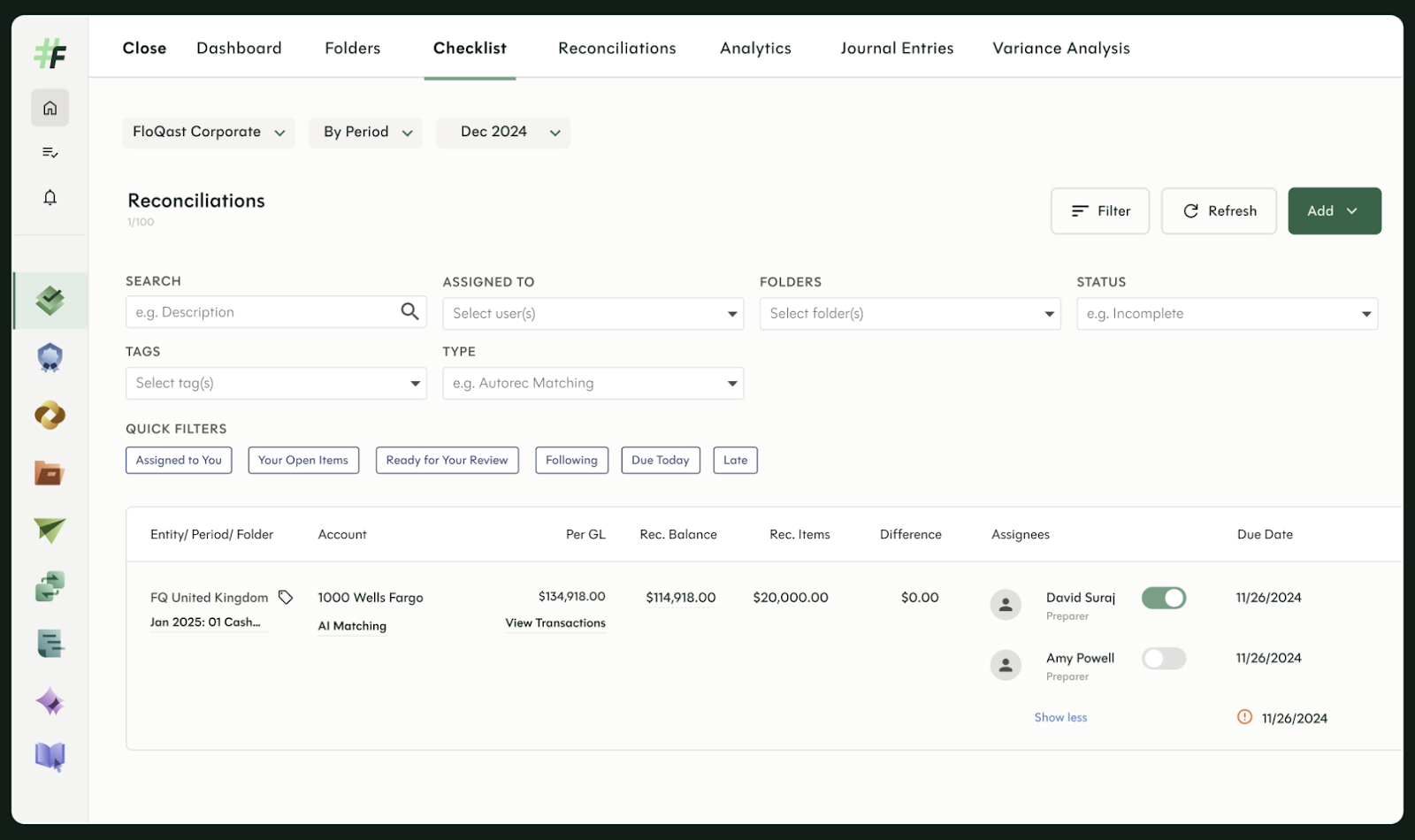The width and height of the screenshot is (1415, 840).
Task: Apply the Due Today quick filter
Action: pyautogui.click(x=661, y=460)
